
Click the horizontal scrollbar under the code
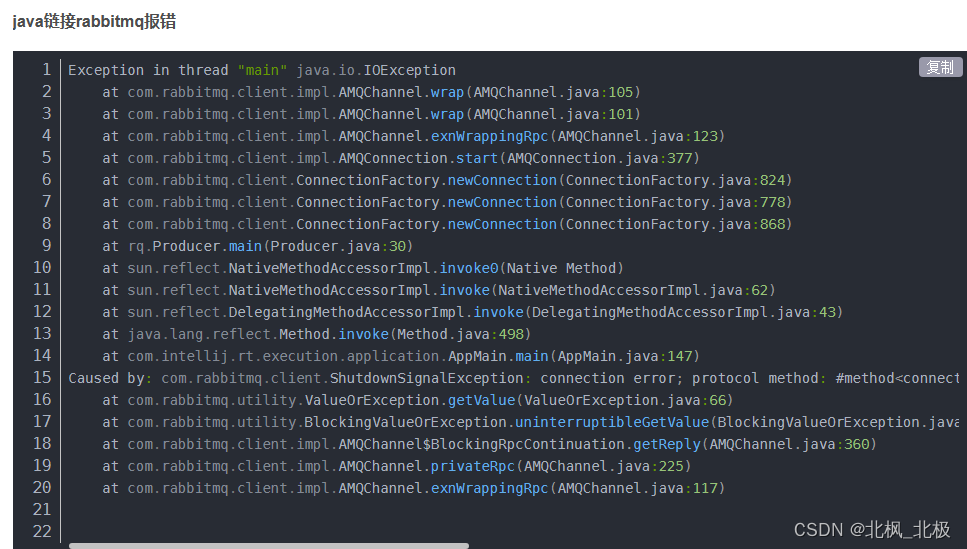point(269,546)
